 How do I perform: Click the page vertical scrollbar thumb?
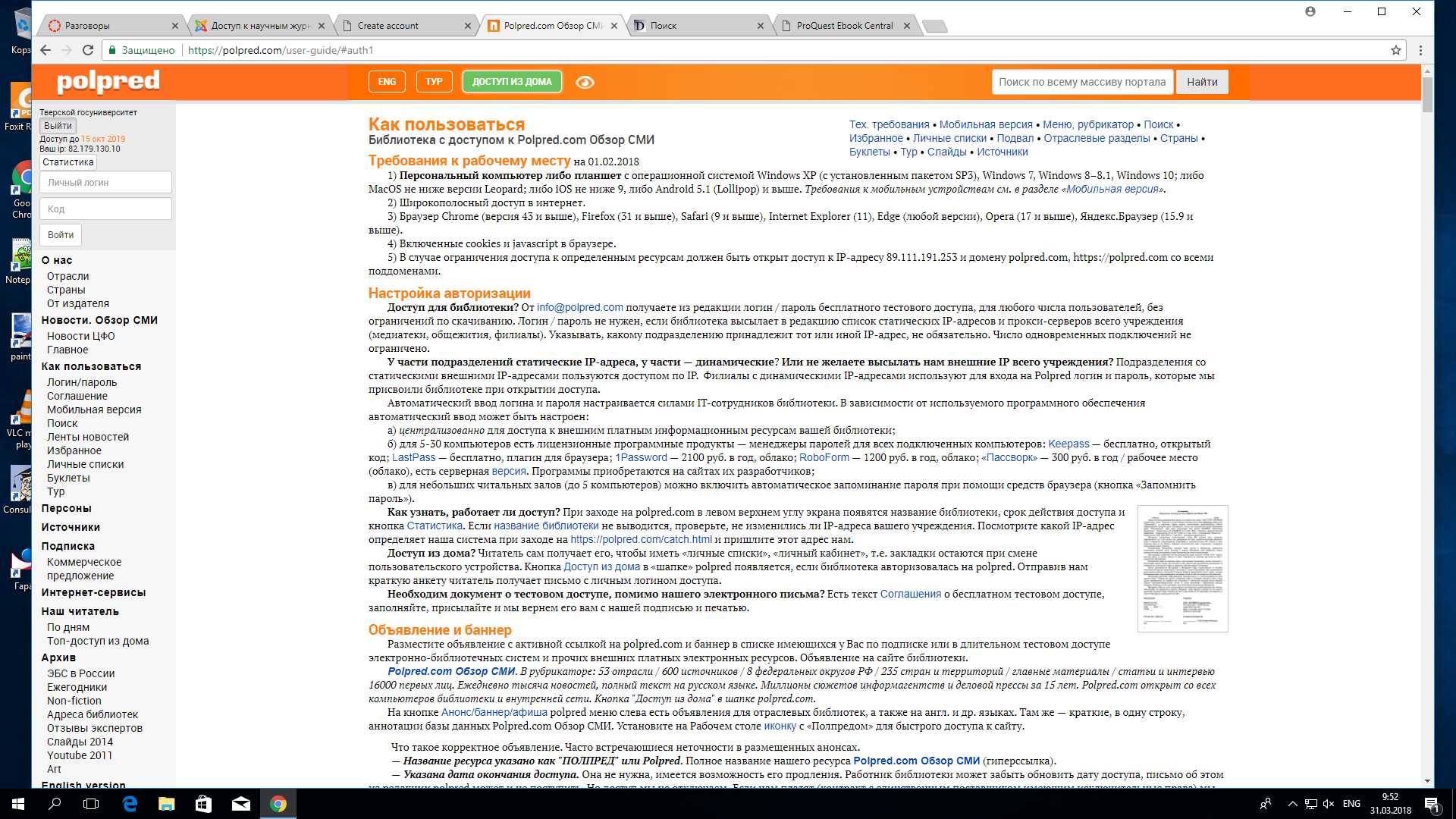[x=1427, y=95]
